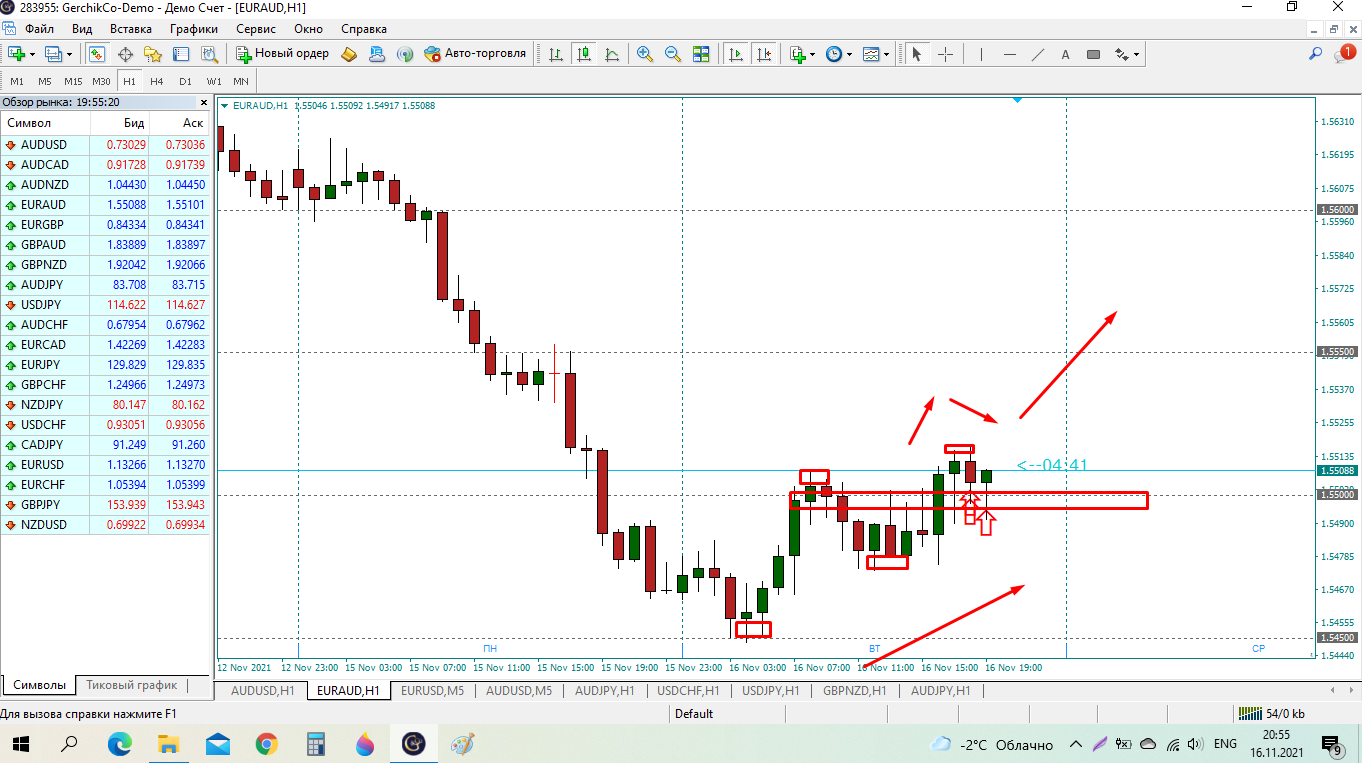Select the standard cursor tool
The height and width of the screenshot is (763, 1362).
[917, 53]
